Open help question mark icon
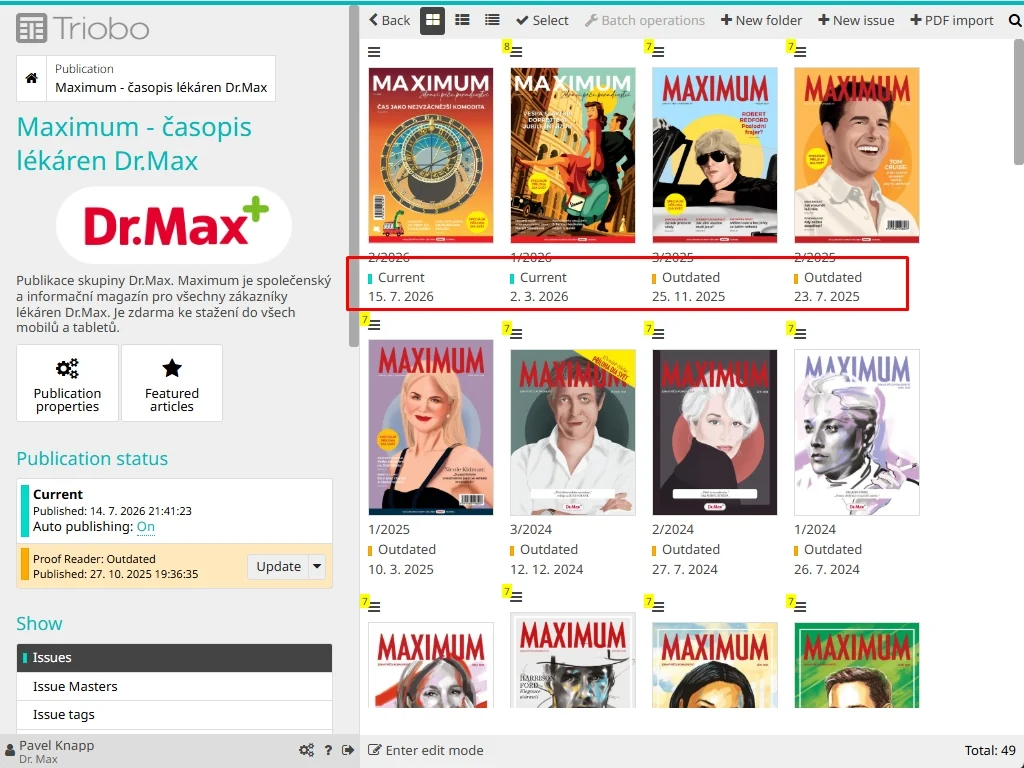The image size is (1024, 768). click(x=328, y=750)
